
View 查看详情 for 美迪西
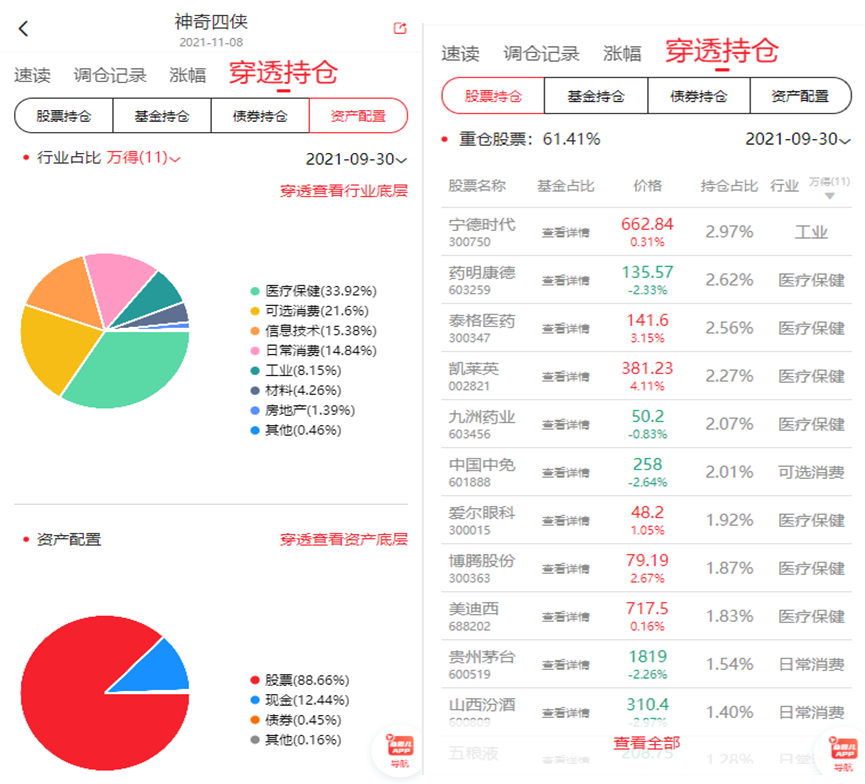tap(565, 616)
